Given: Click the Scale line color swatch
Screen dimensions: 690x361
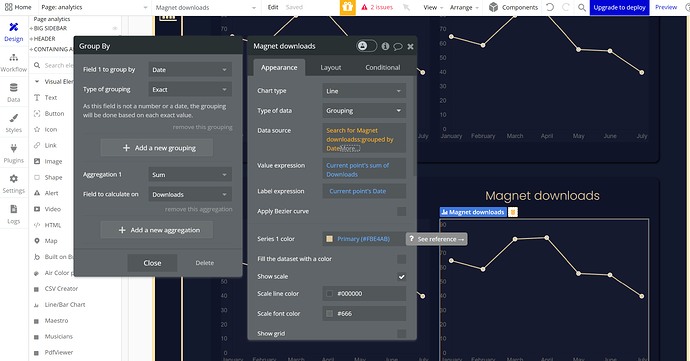Looking at the screenshot, I should [x=329, y=294].
